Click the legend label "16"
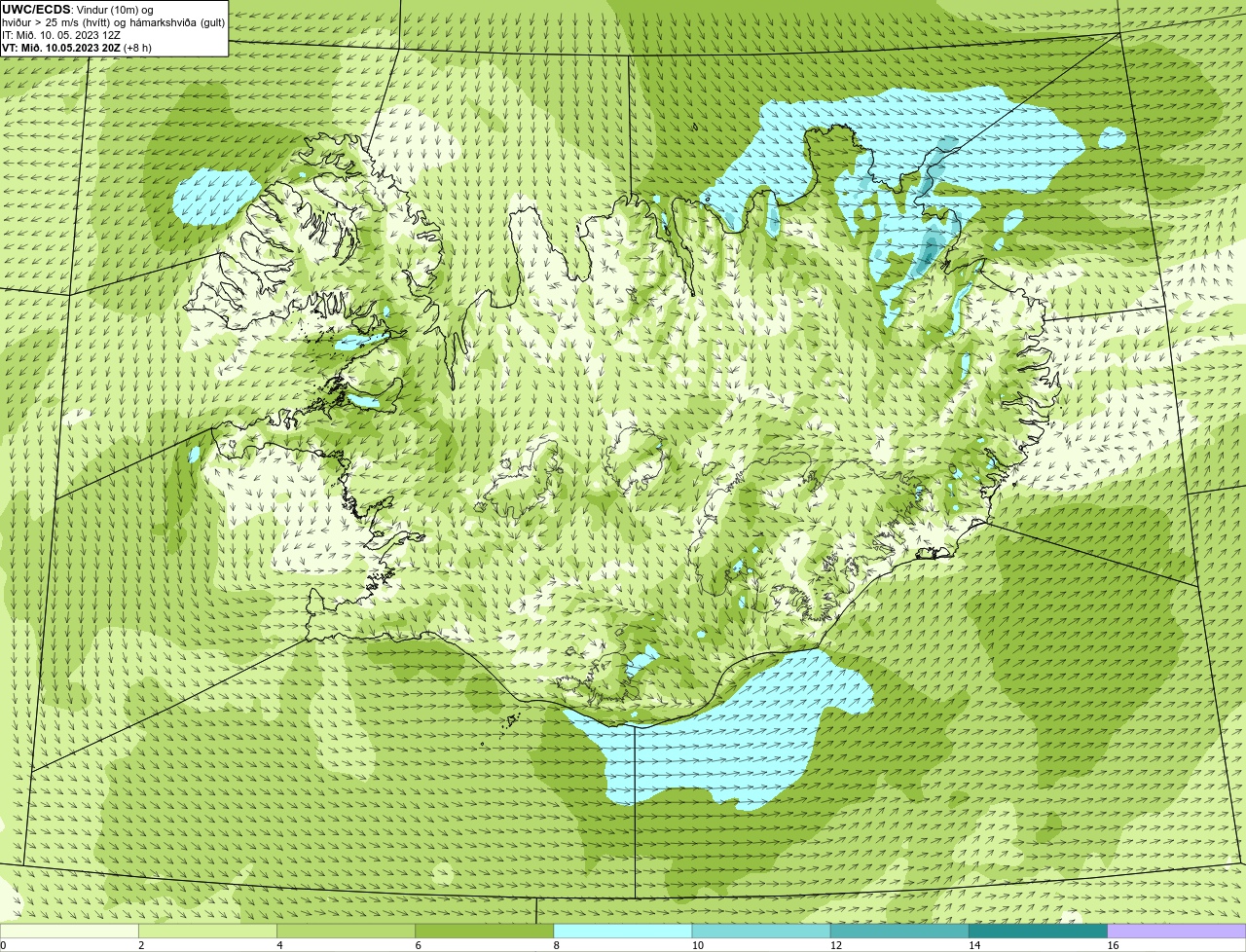The height and width of the screenshot is (952, 1246). tap(1112, 945)
